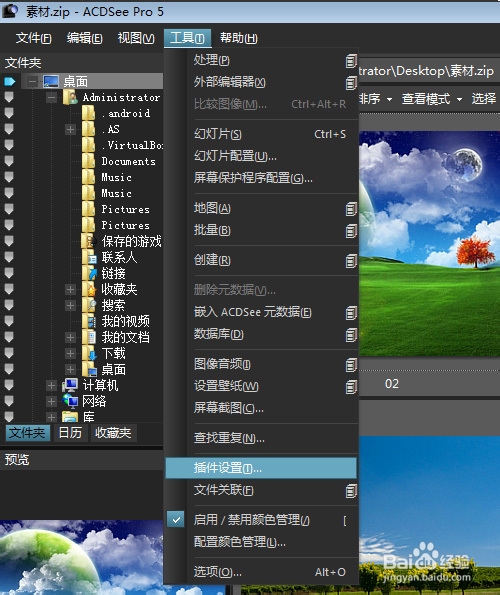This screenshot has height=595, width=500.
Task: Collapse the Administrator folder node
Action: click(x=51, y=98)
